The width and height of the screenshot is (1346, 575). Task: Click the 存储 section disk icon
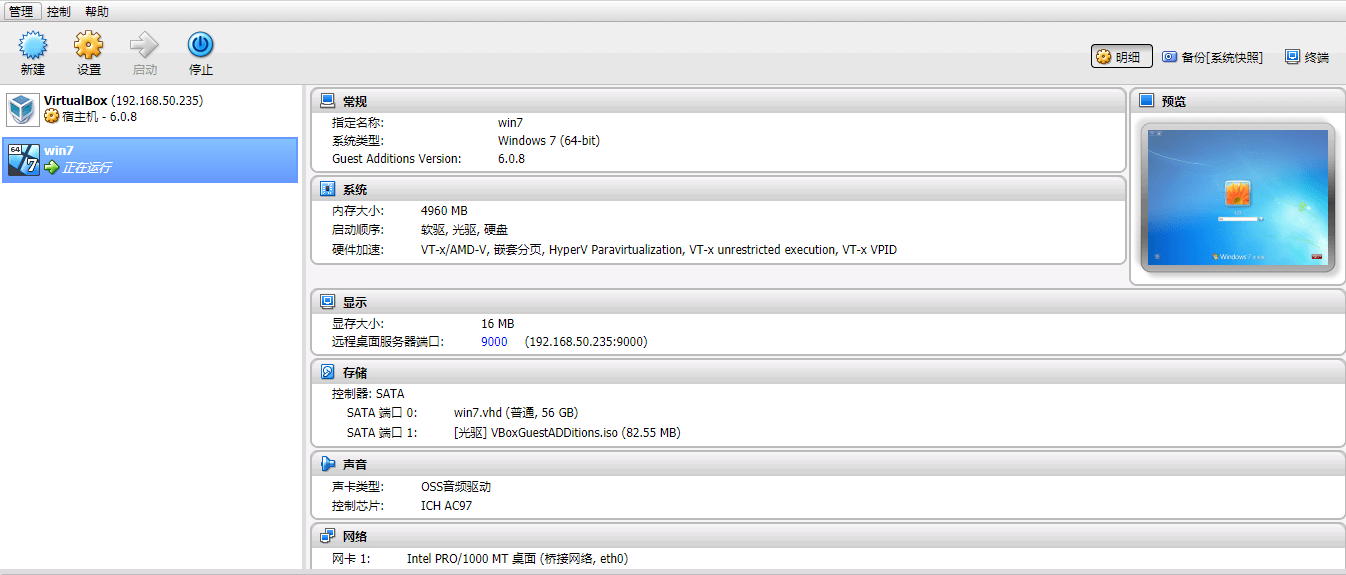click(x=328, y=372)
